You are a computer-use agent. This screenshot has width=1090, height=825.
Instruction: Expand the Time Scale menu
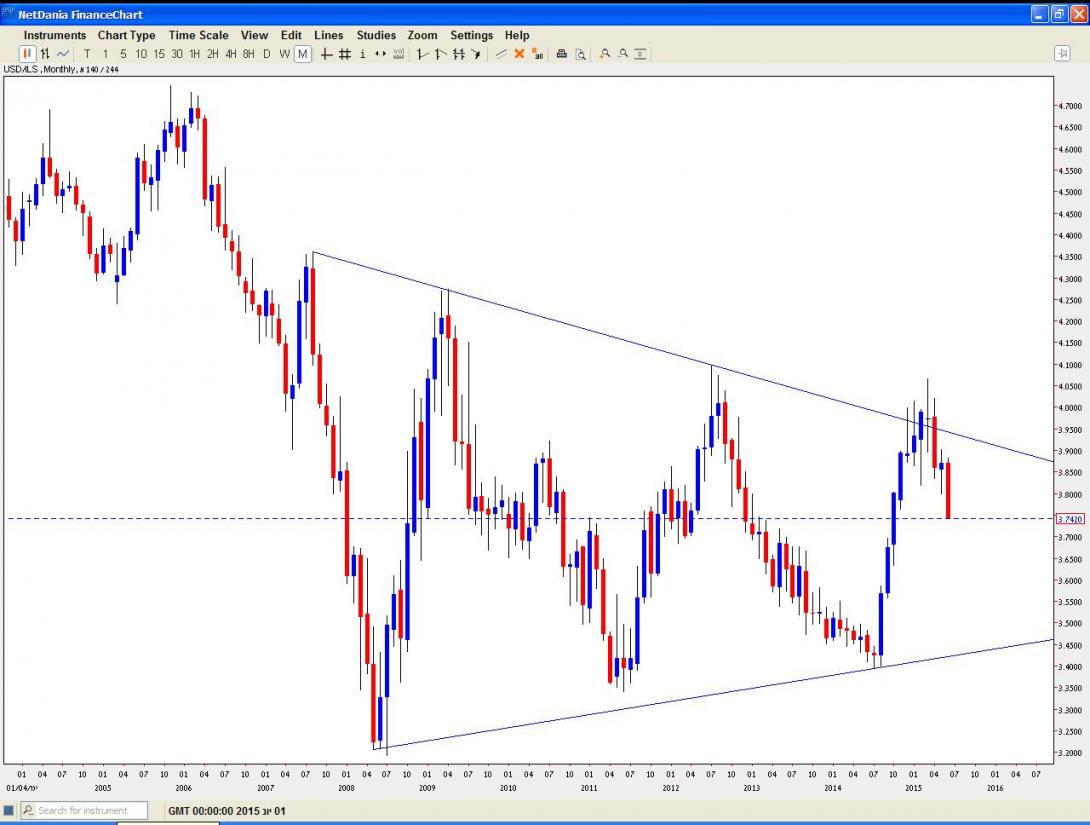198,35
